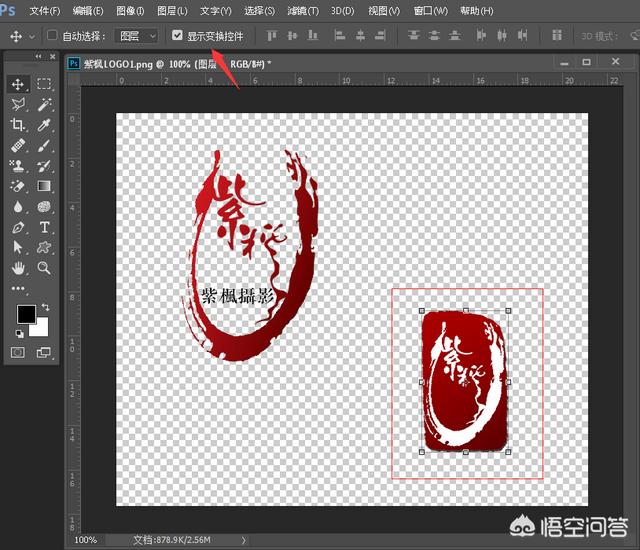The height and width of the screenshot is (550, 640).
Task: Click the 100% zoom level field
Action: 87,540
